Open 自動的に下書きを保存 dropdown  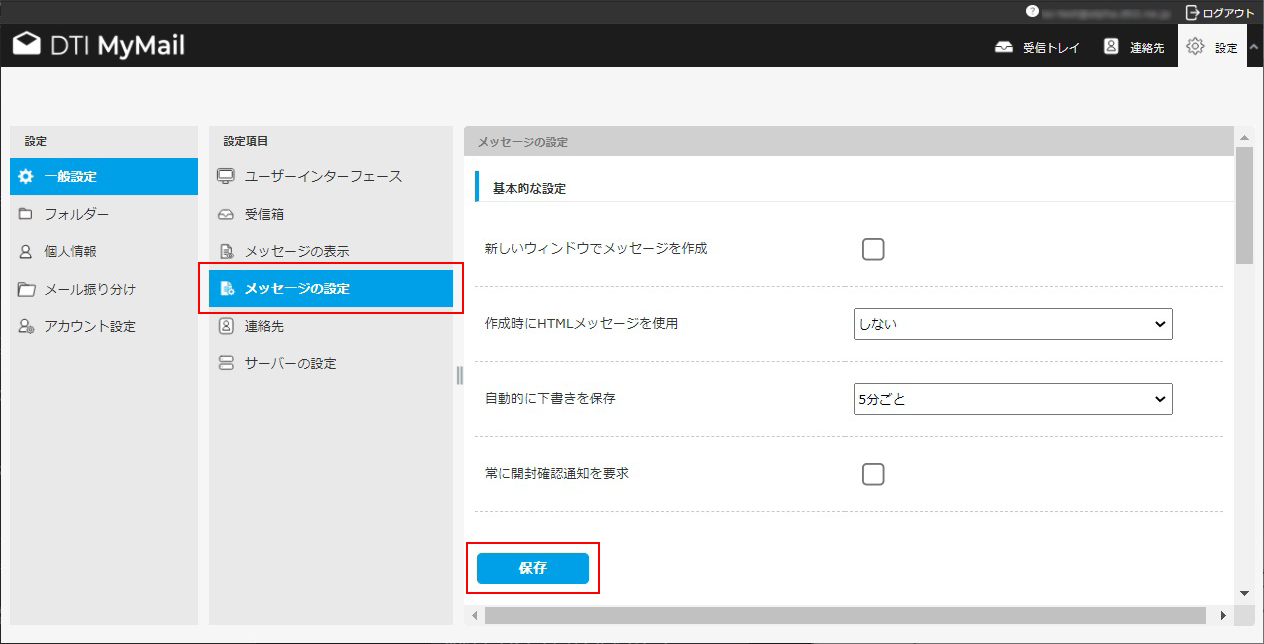click(1013, 399)
